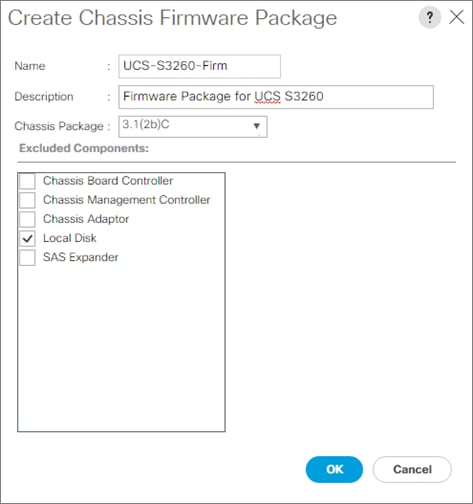Screen dimensions: 473x504
Task: Click the Chassis Adaptor label text
Action: pos(86,219)
